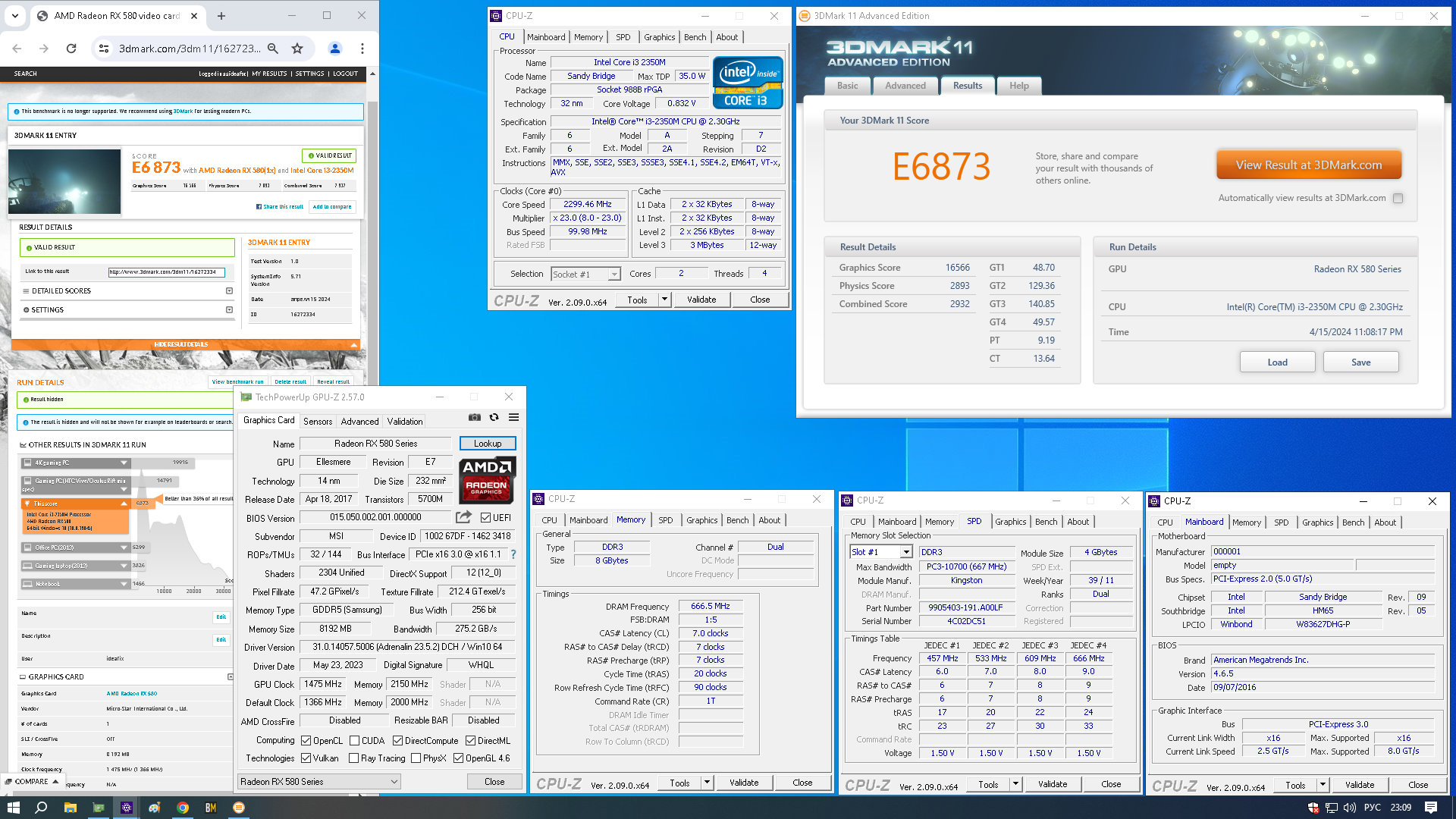Image resolution: width=1456 pixels, height=819 pixels.
Task: Switch to GPU-Z in the taskbar
Action: click(x=98, y=808)
